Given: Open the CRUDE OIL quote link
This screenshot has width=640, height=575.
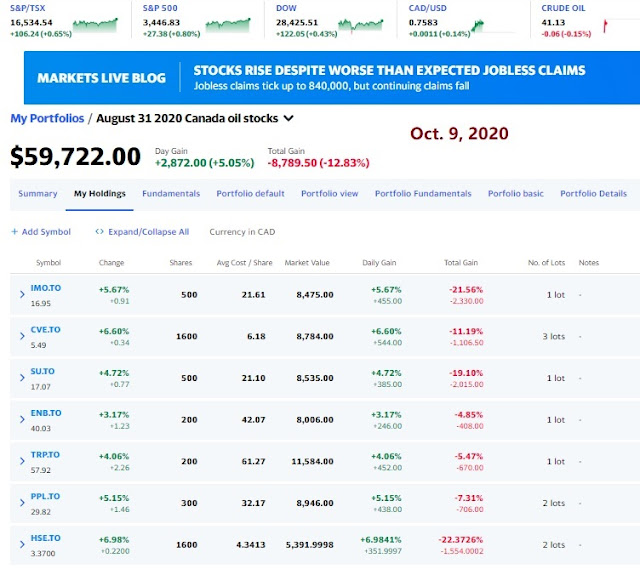Looking at the screenshot, I should [563, 8].
